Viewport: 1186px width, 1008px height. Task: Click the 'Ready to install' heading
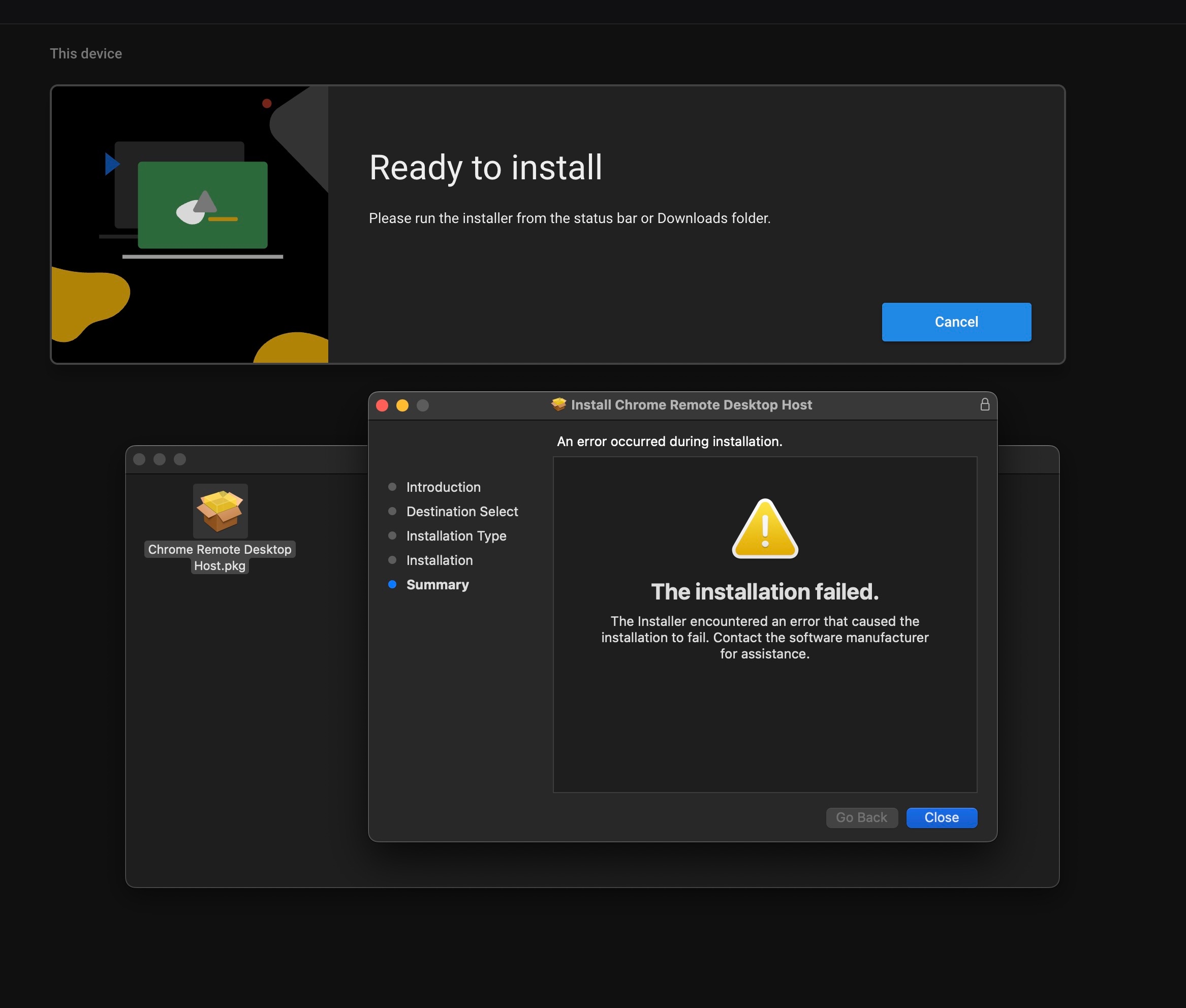pos(485,168)
